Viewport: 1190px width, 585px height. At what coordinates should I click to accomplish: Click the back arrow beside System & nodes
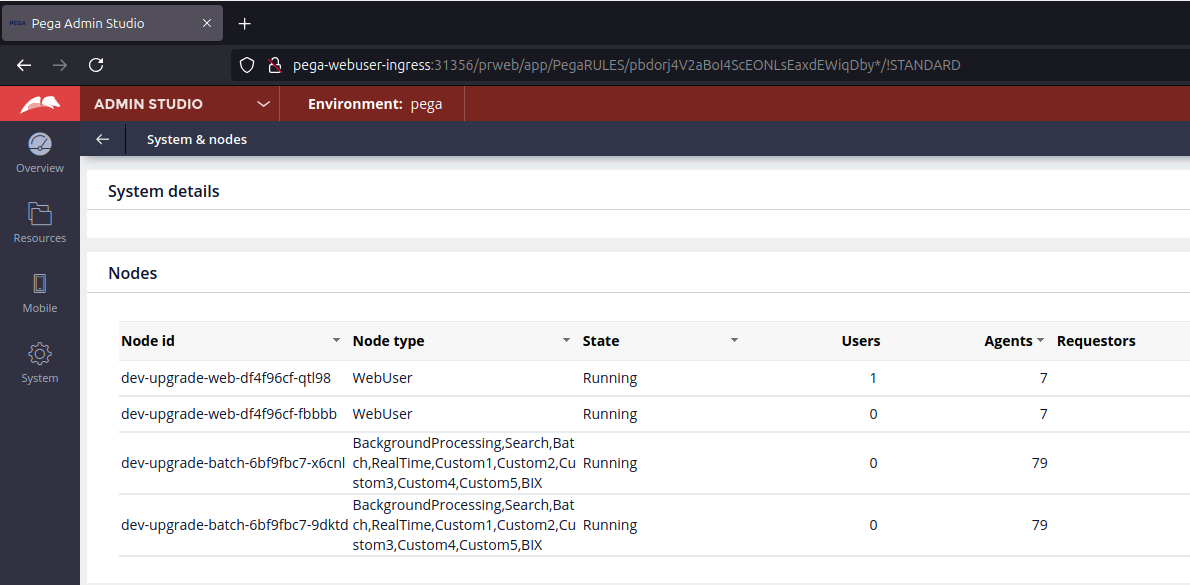[102, 139]
